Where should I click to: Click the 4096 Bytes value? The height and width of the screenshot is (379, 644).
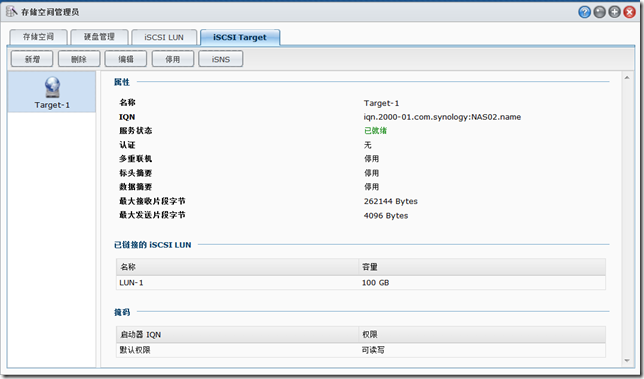386,216
